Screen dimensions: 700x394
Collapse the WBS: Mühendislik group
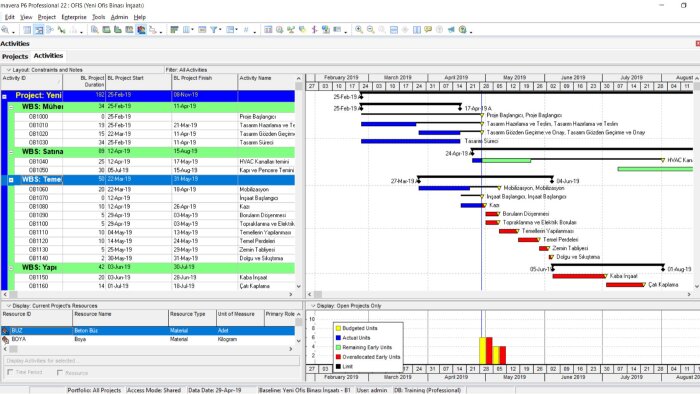12,108
